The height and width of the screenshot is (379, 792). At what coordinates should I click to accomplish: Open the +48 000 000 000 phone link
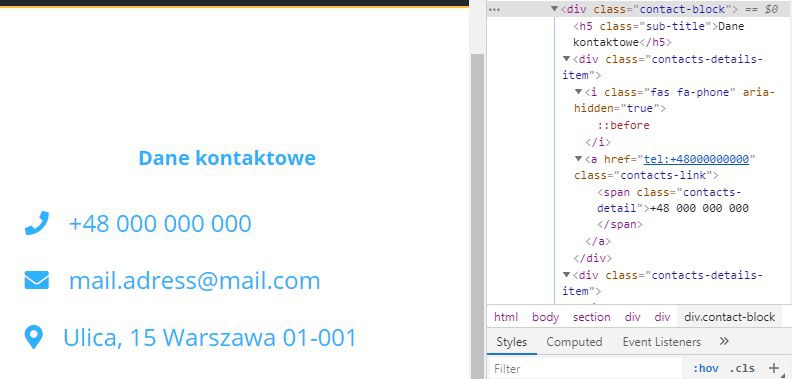click(160, 223)
